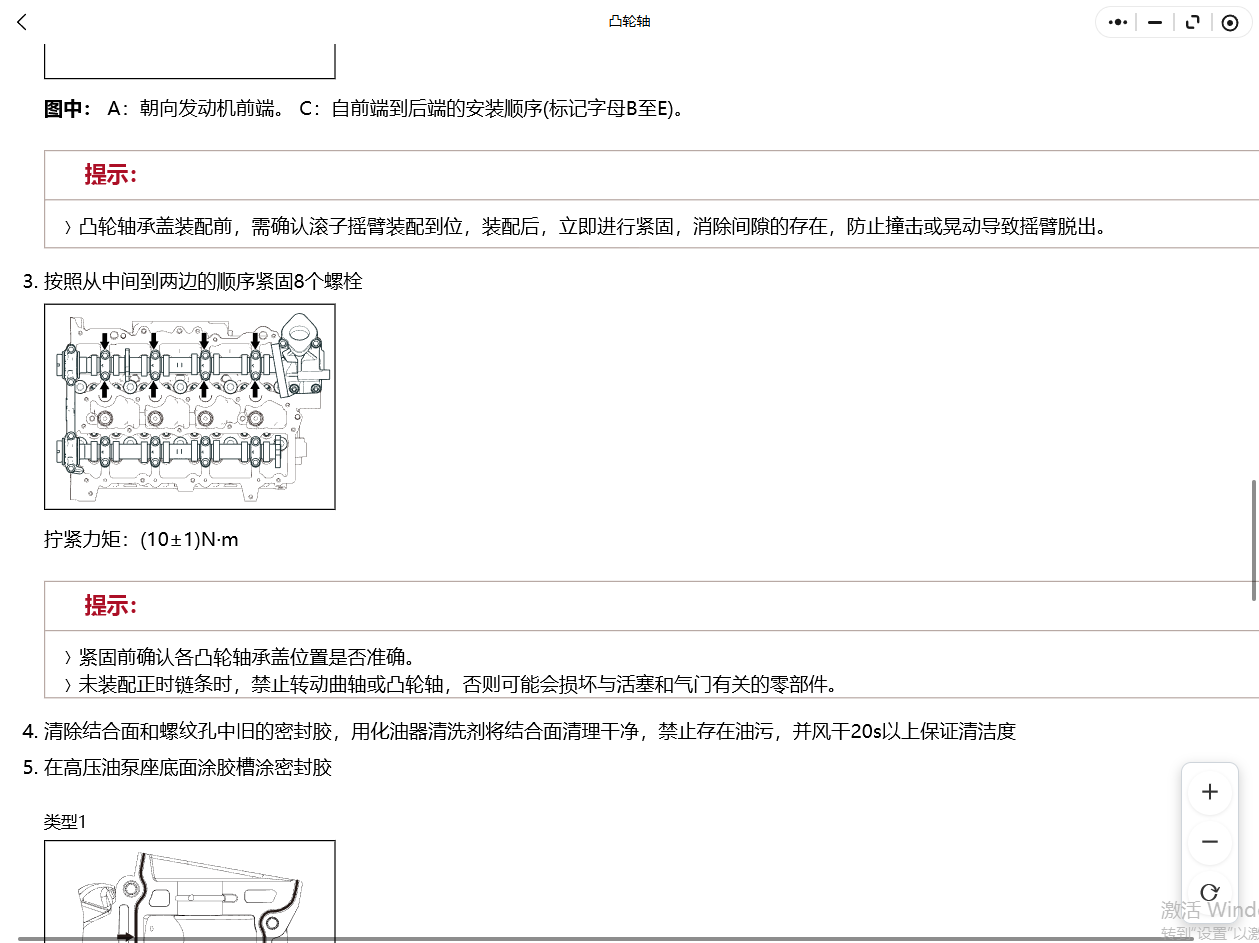Click the vertical scrollbar thumb
Screen dimensions: 1259x943
click(1254, 540)
